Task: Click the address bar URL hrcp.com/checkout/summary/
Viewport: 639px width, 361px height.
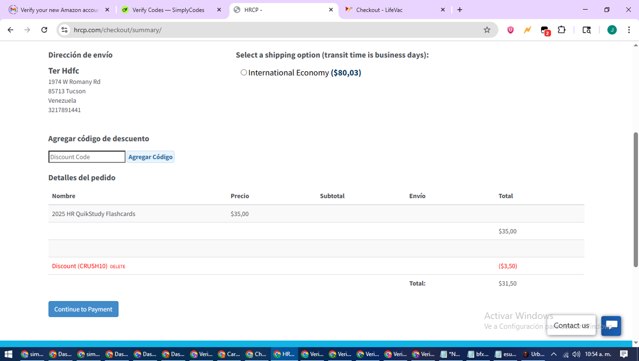Action: tap(117, 30)
